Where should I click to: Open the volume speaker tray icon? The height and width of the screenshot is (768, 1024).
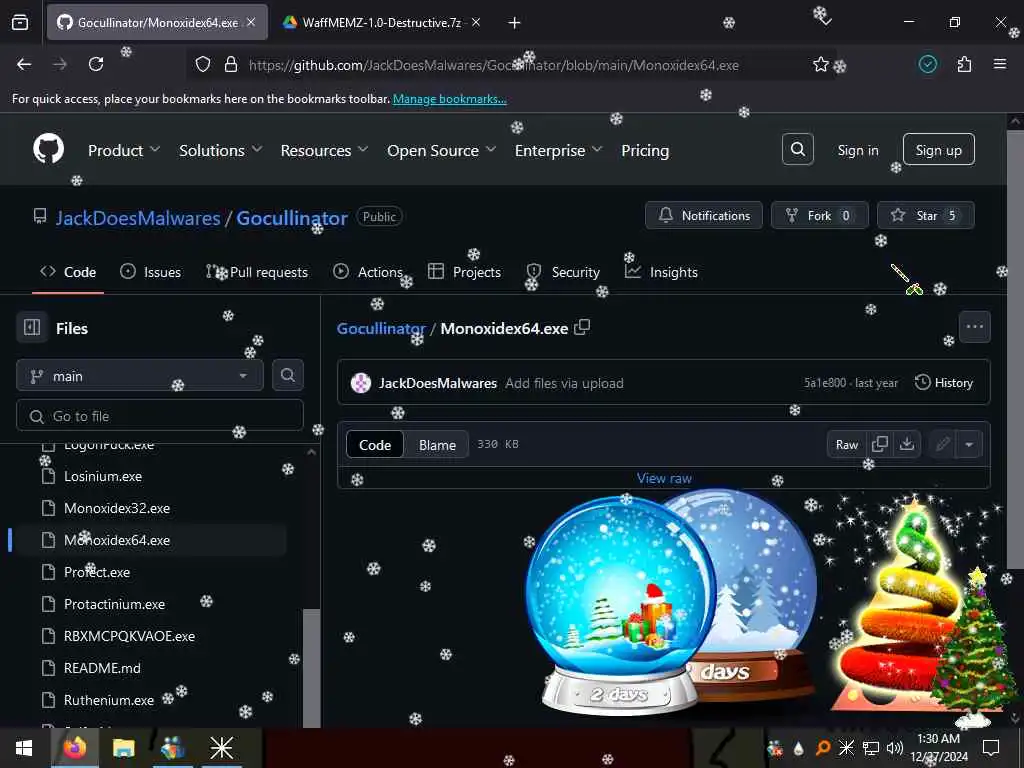(894, 748)
